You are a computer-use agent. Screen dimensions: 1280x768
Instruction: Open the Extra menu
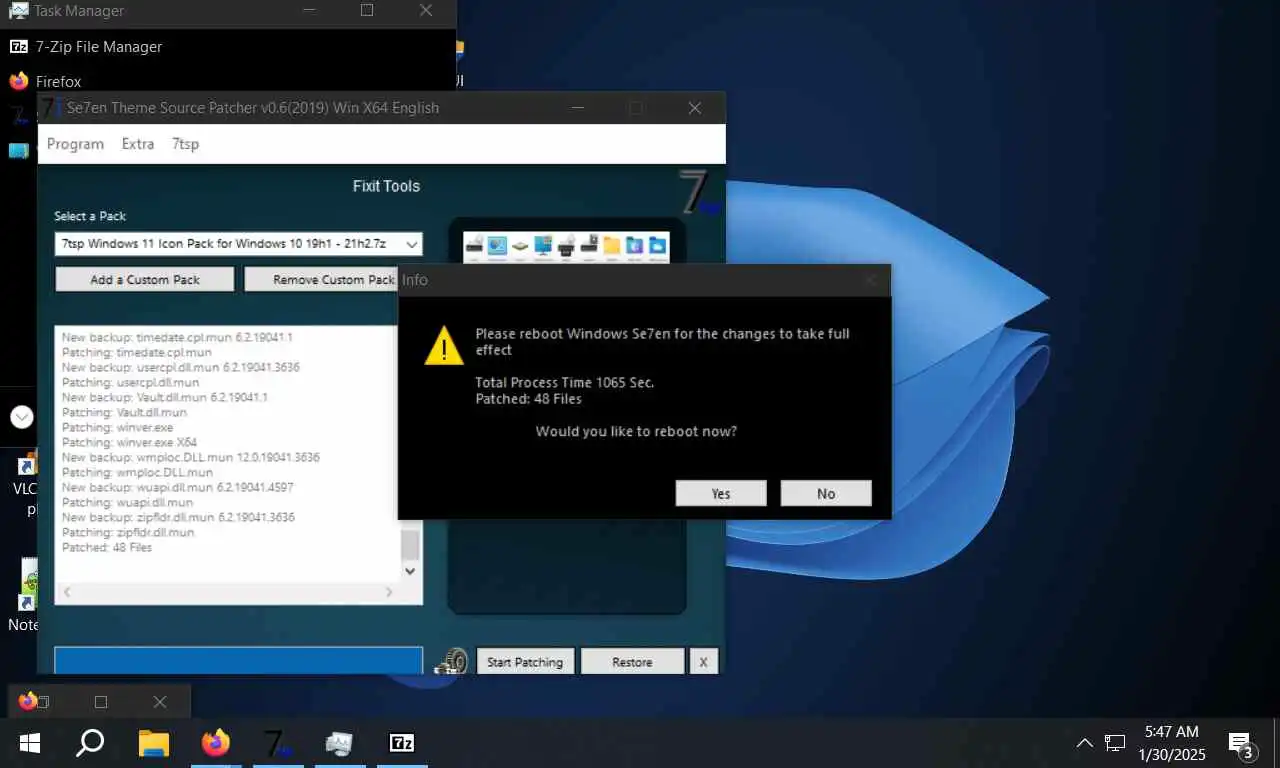tap(138, 144)
